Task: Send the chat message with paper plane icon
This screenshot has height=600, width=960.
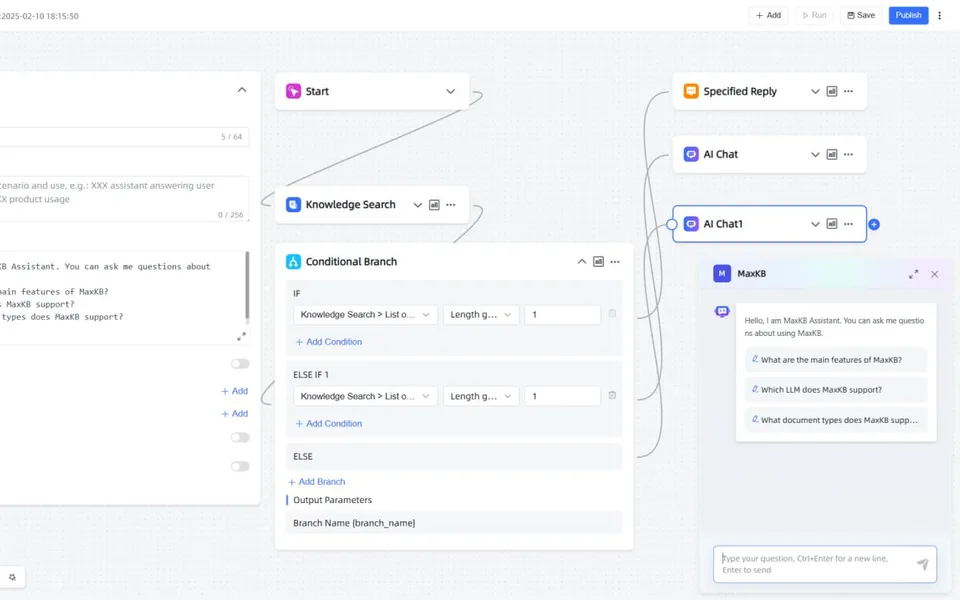Action: (922, 564)
